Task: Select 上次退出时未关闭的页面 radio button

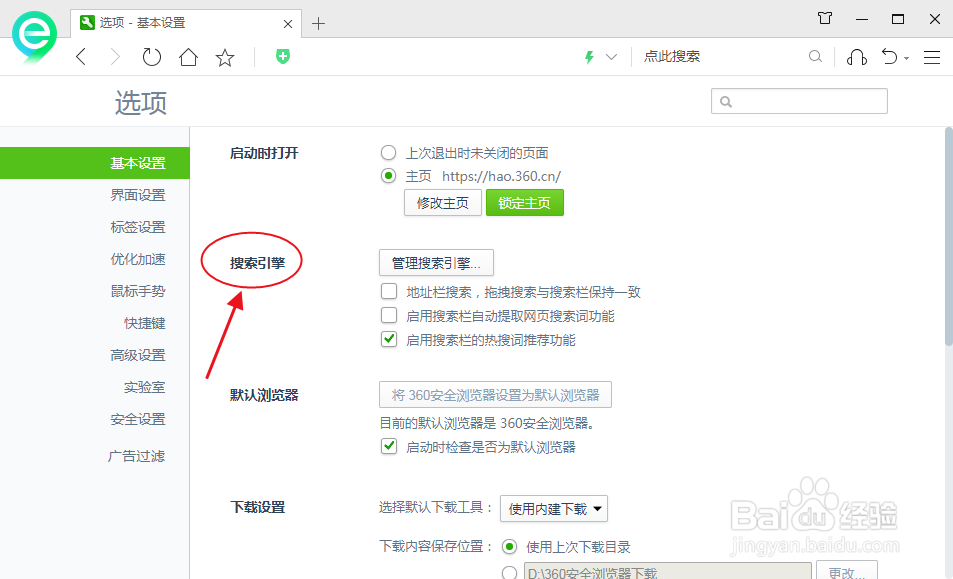Action: [x=388, y=152]
